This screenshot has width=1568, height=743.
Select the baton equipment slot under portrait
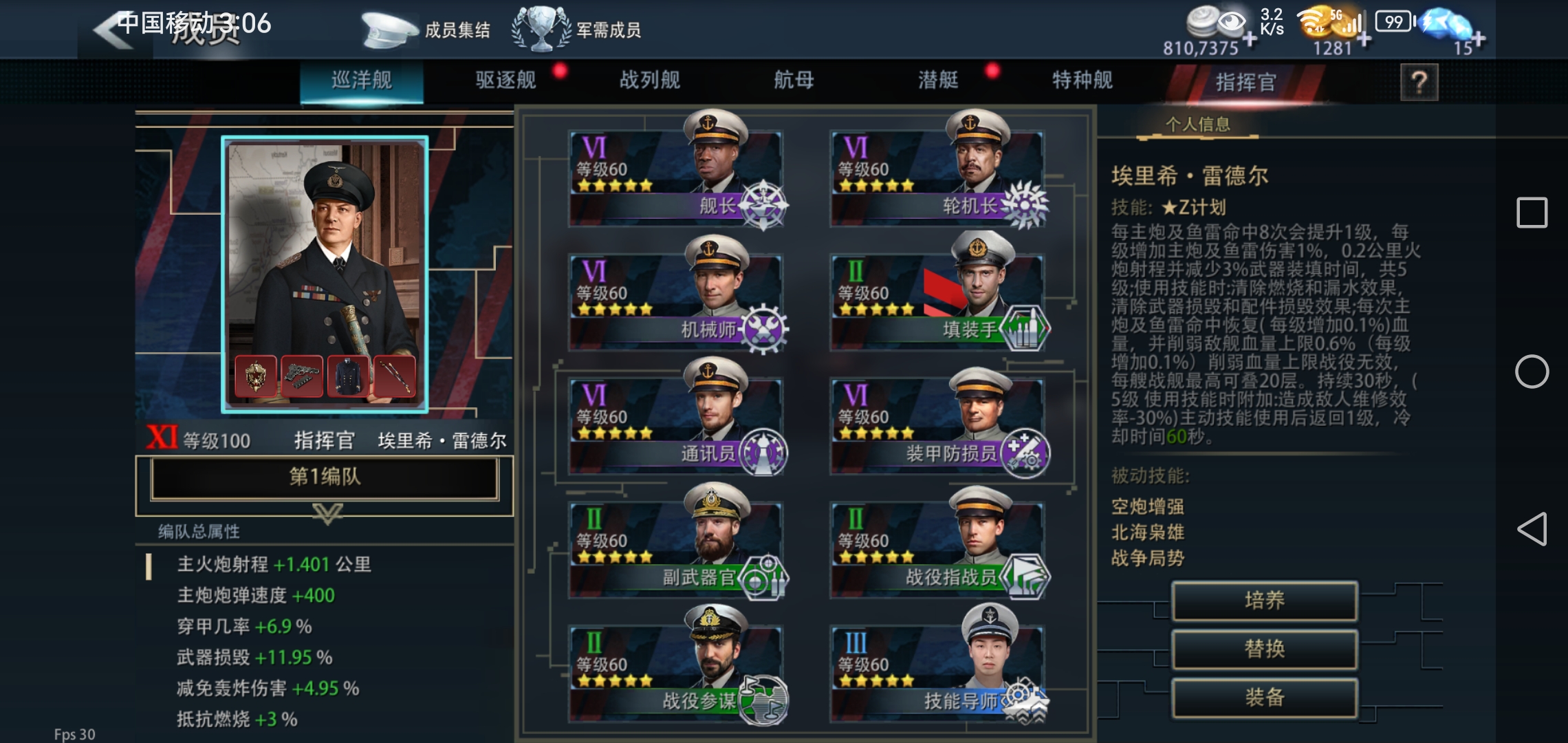click(394, 376)
